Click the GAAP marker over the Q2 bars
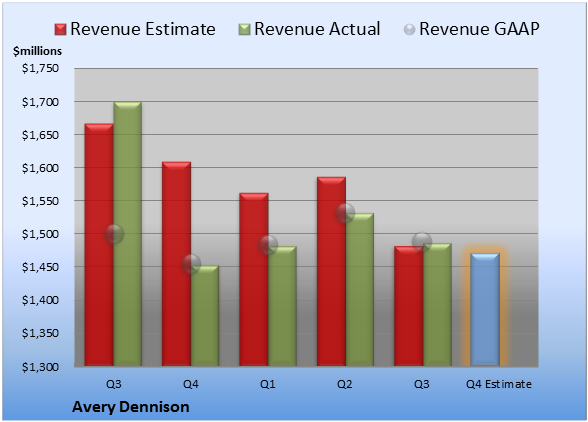Image resolution: width=588 pixels, height=422 pixels. (345, 213)
